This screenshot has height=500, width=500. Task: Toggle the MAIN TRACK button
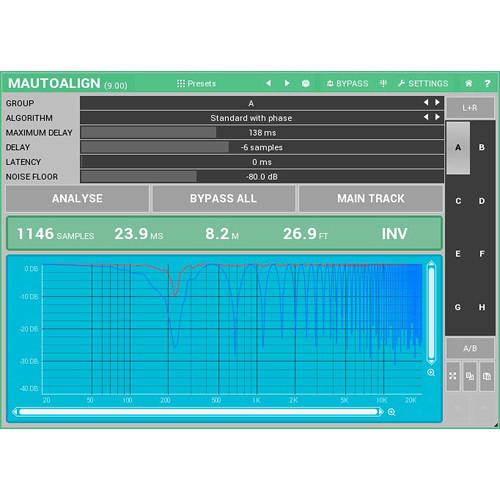coord(371,199)
